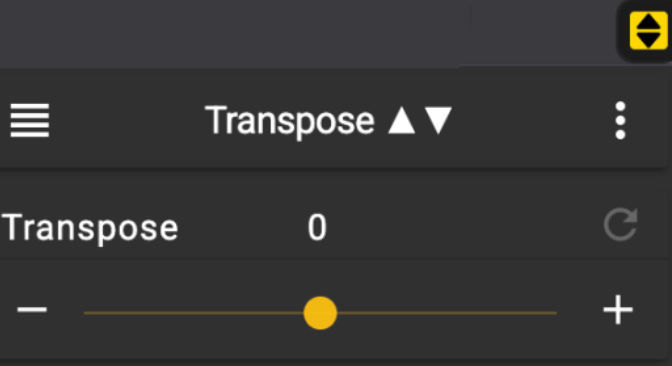Increase transpose with the plus icon

(x=618, y=309)
